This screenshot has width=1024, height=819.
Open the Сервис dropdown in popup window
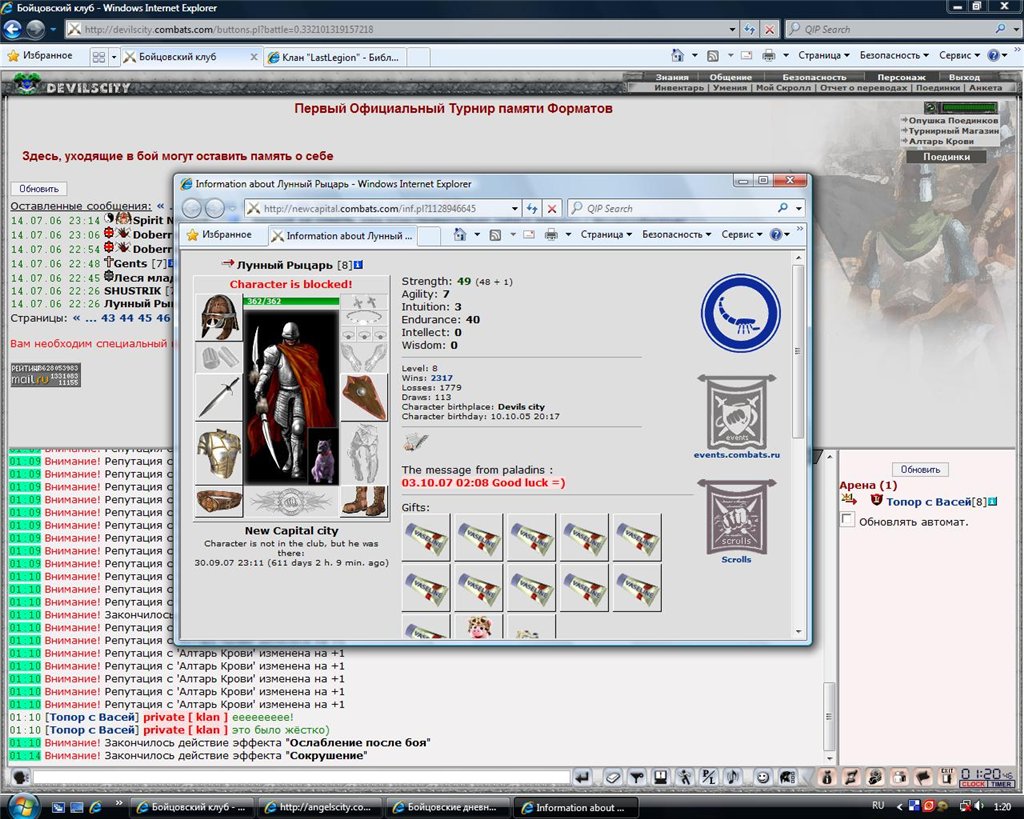point(741,234)
